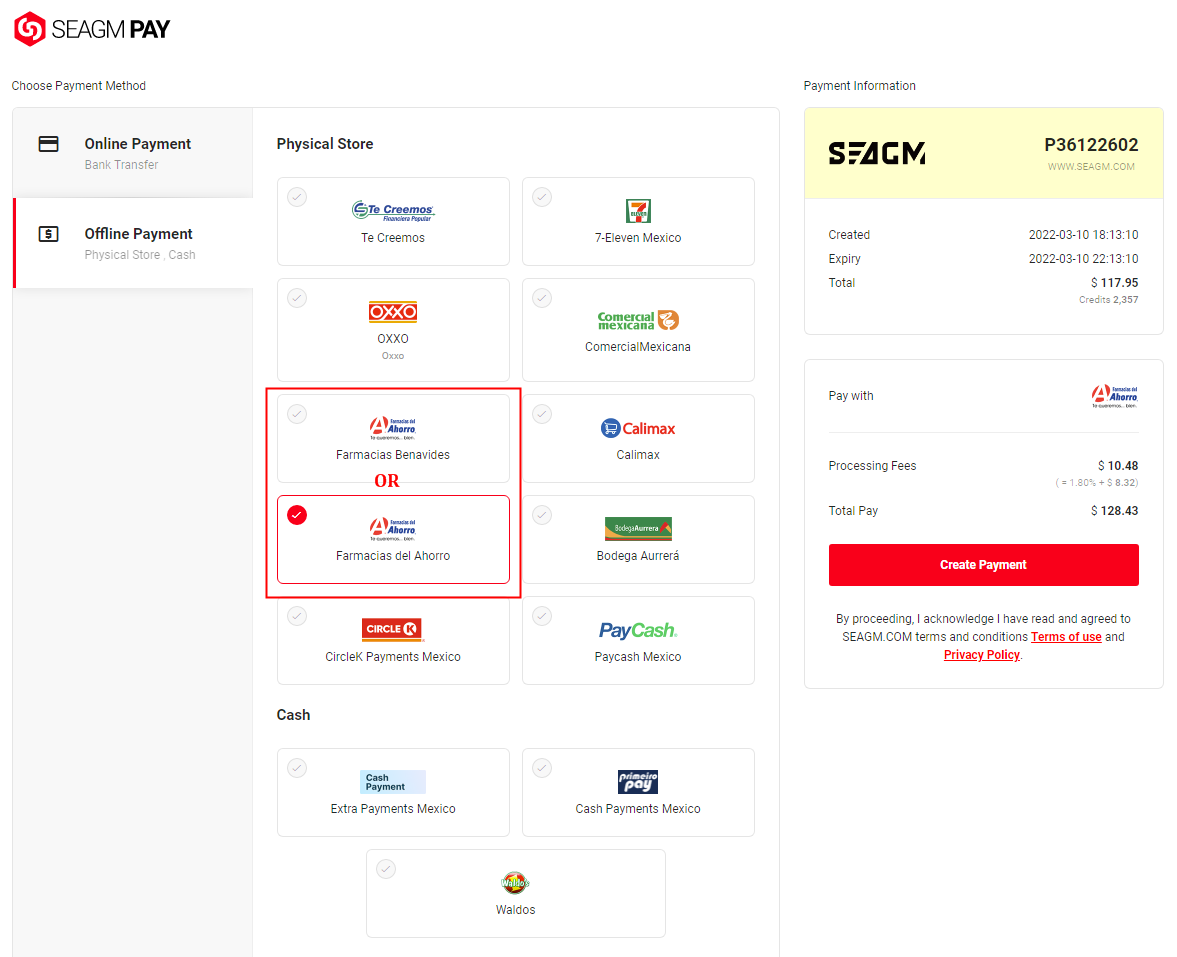Click the Farmacias del Ahorro card logo
1177x957 pixels.
pos(393,529)
